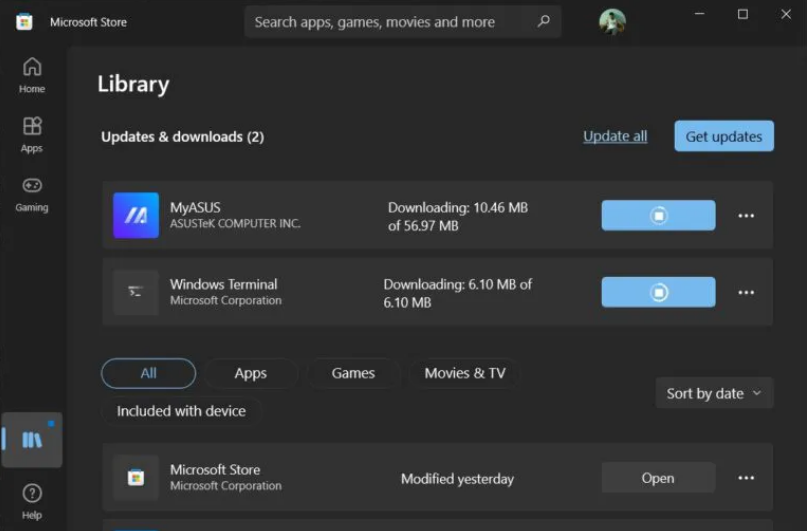Click the MyASUS app icon
The width and height of the screenshot is (807, 531).
click(136, 215)
